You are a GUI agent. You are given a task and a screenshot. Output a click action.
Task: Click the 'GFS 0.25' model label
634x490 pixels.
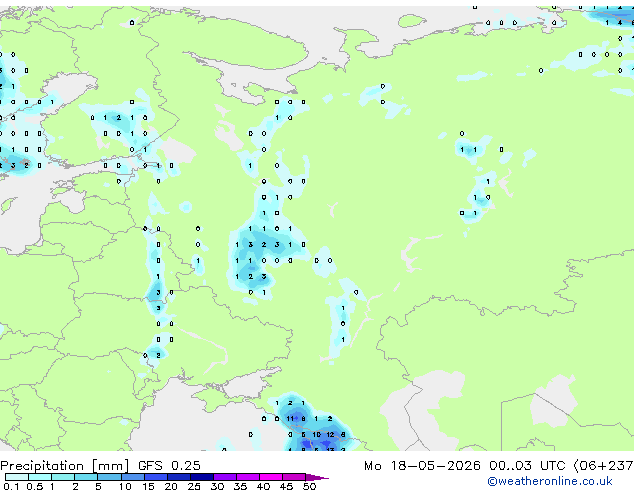tap(169, 466)
